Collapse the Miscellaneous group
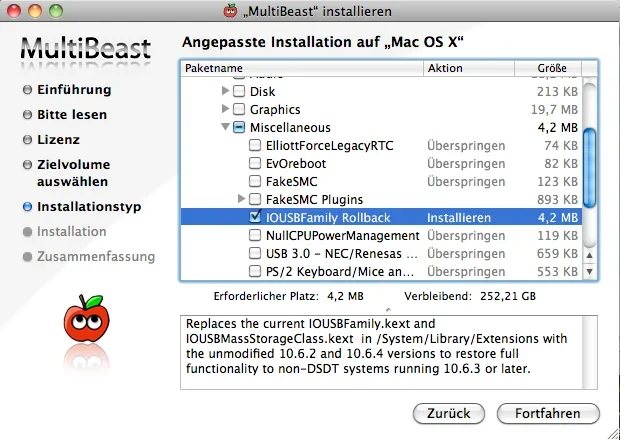 click(225, 128)
